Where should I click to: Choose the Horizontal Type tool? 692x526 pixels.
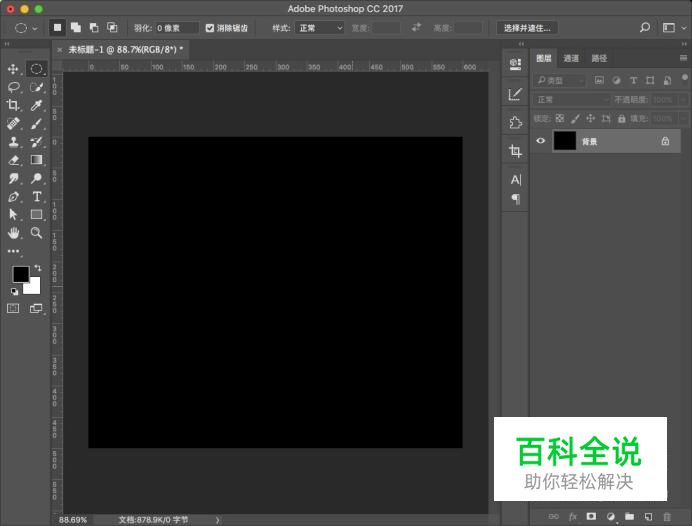[37, 196]
